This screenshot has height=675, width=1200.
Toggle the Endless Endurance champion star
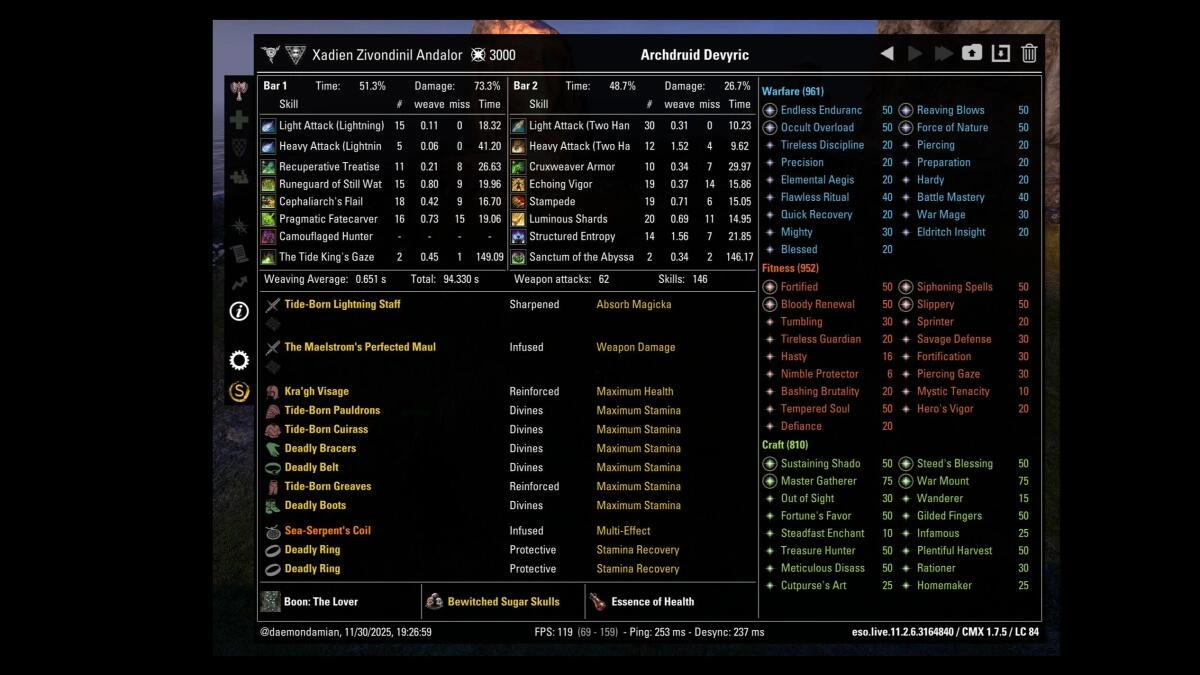[770, 110]
